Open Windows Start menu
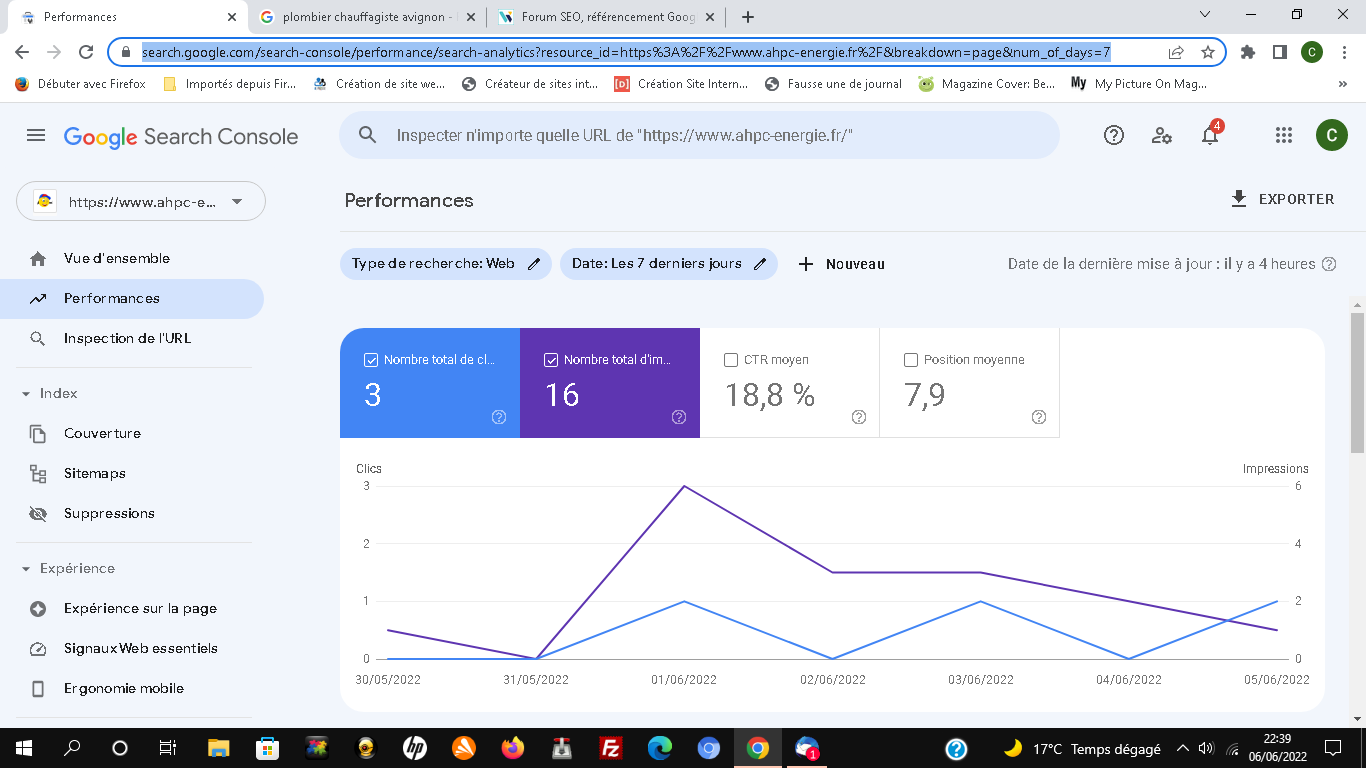This screenshot has height=768, width=1366. [x=23, y=748]
